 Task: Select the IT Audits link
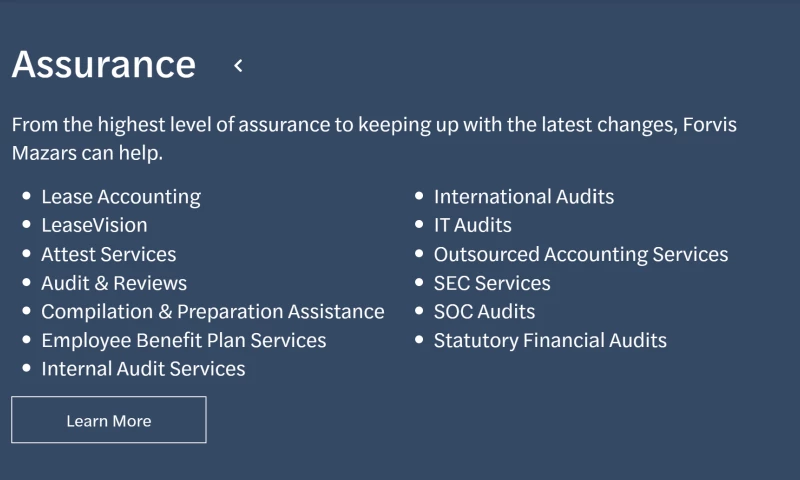pos(472,225)
